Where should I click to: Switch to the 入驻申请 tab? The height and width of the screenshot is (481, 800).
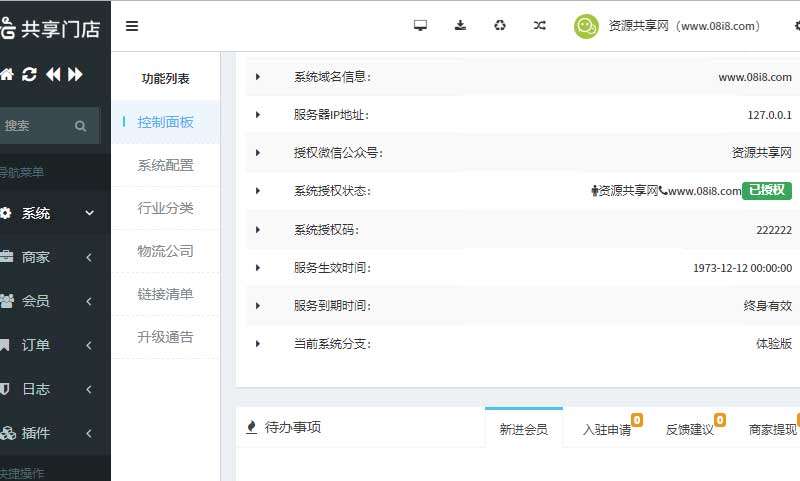[x=607, y=429]
